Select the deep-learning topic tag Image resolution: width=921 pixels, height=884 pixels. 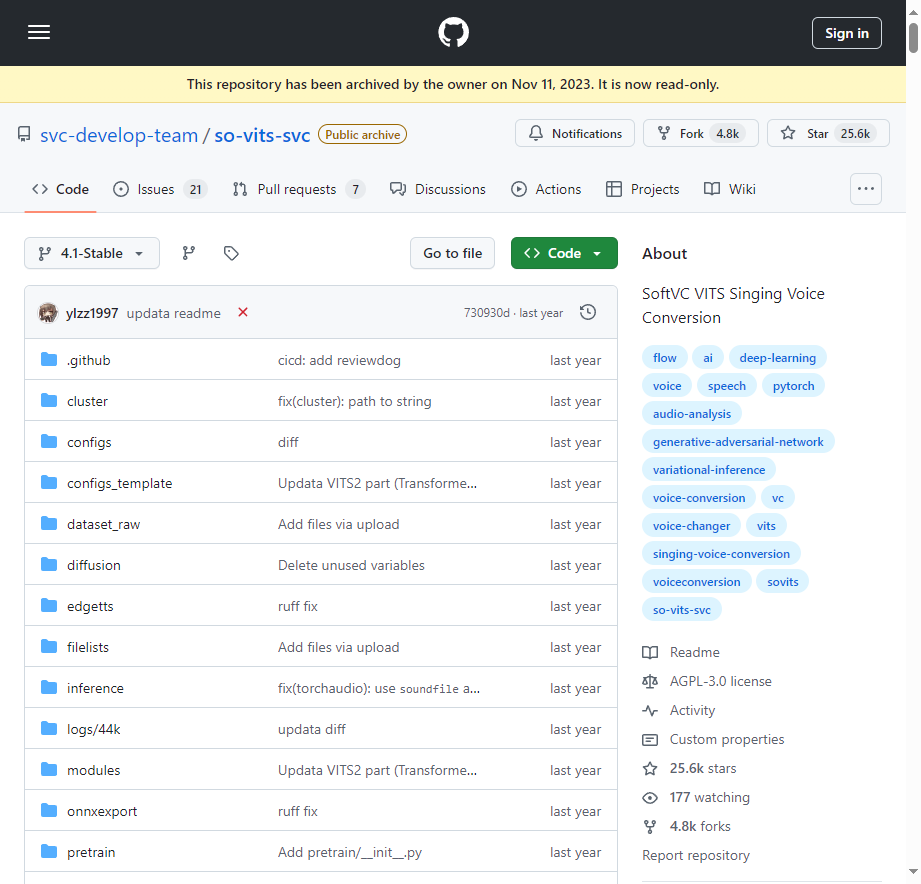pos(777,358)
